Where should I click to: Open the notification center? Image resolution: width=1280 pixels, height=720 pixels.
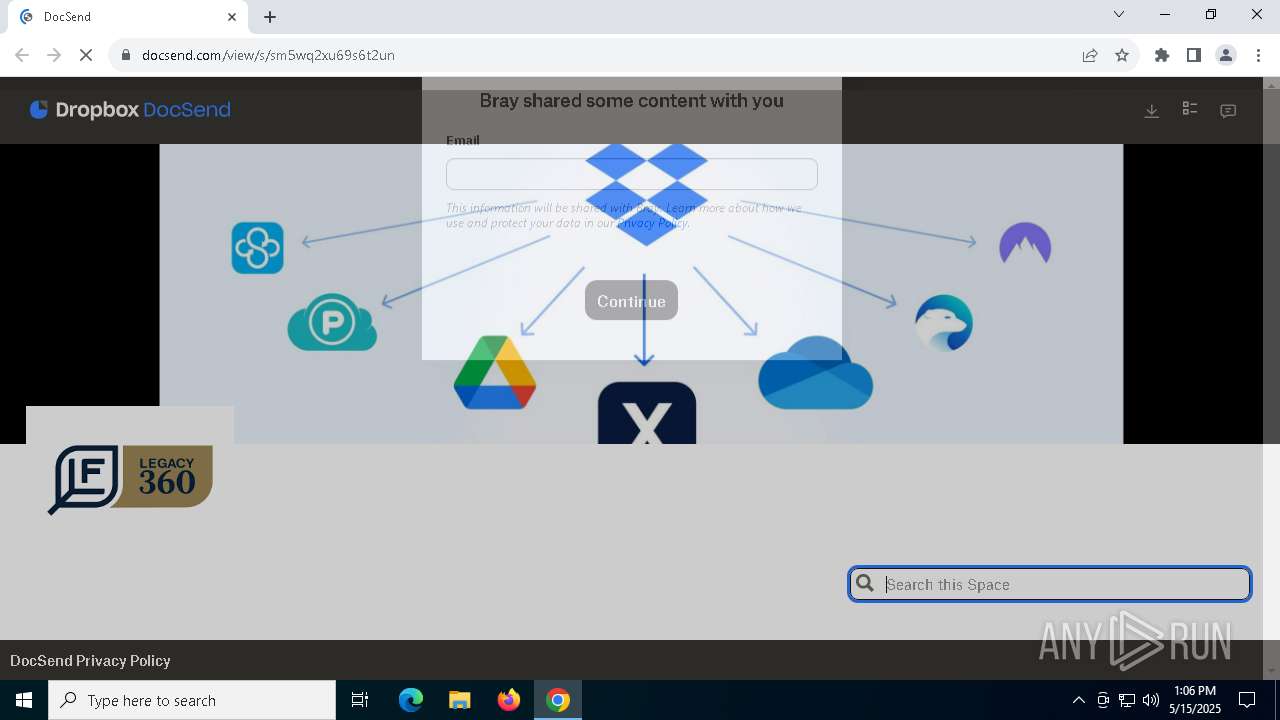coord(1247,700)
